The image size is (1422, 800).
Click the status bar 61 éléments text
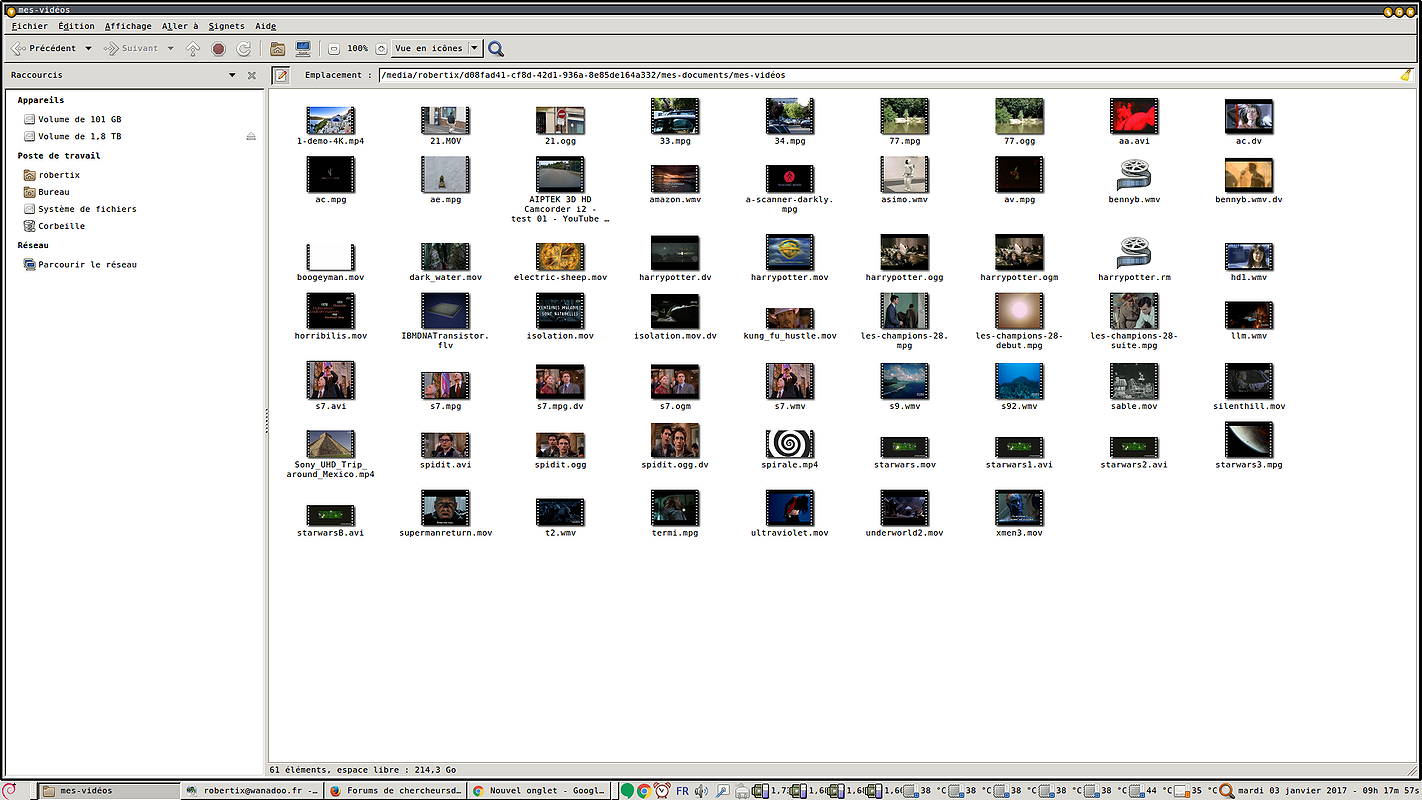click(x=363, y=770)
